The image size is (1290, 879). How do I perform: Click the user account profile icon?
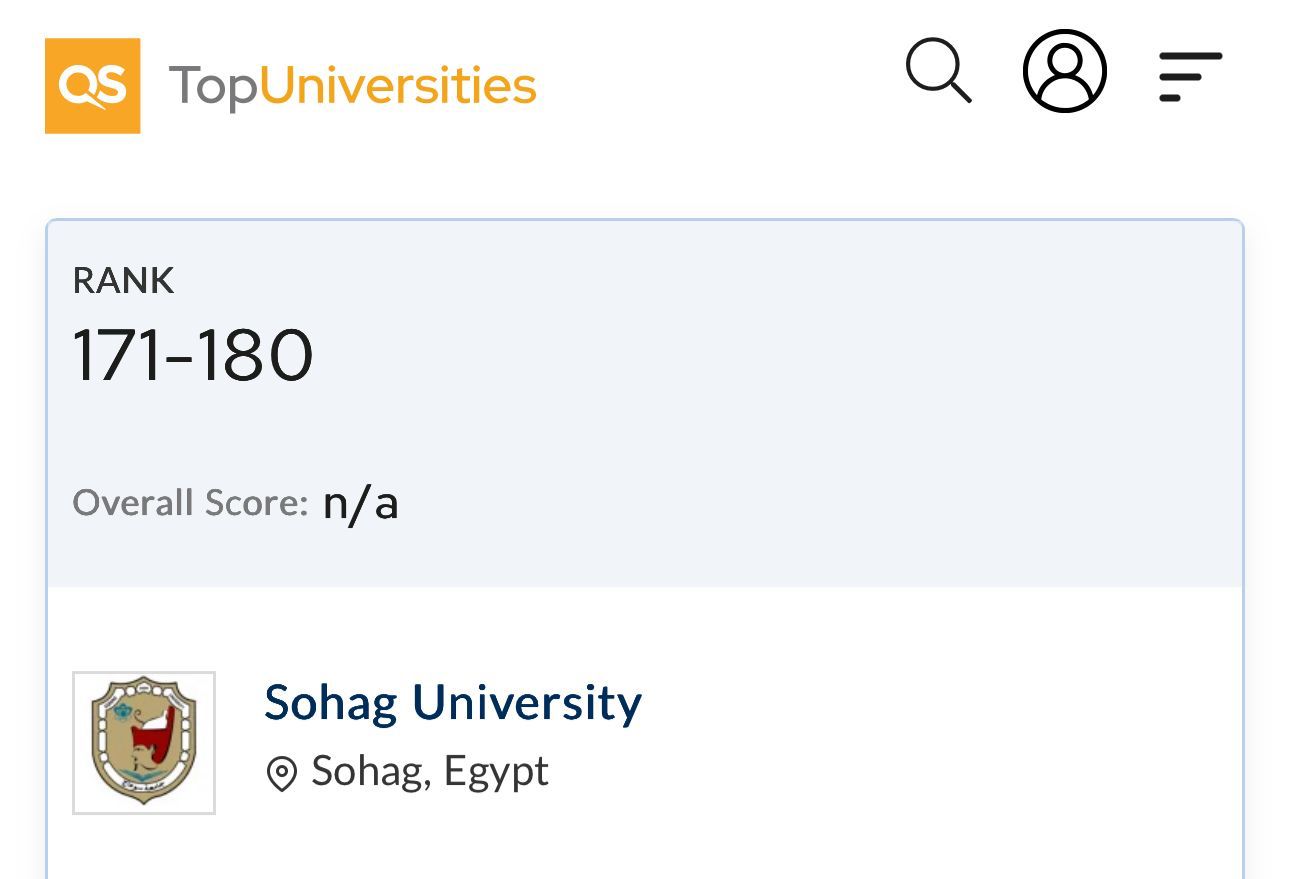click(x=1064, y=72)
